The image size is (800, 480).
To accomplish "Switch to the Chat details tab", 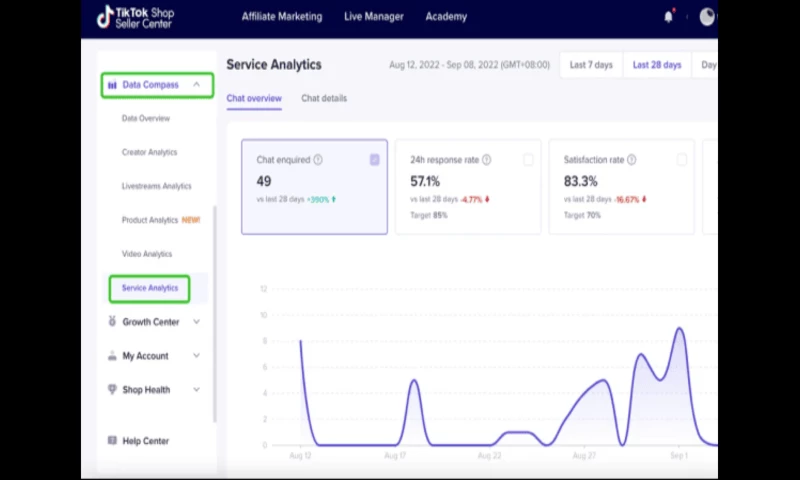I will coord(324,99).
